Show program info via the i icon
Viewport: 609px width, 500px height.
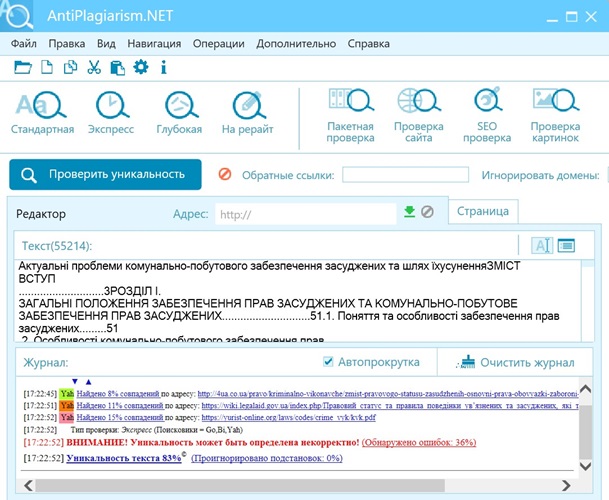click(164, 67)
